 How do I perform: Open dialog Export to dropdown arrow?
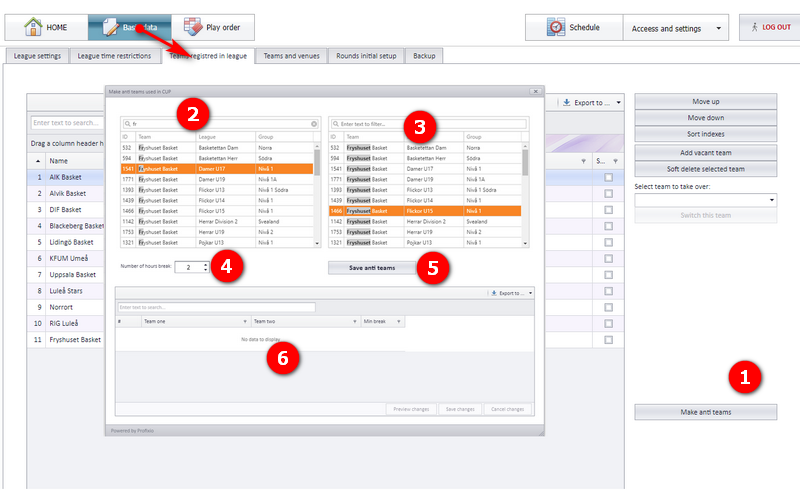point(531,293)
